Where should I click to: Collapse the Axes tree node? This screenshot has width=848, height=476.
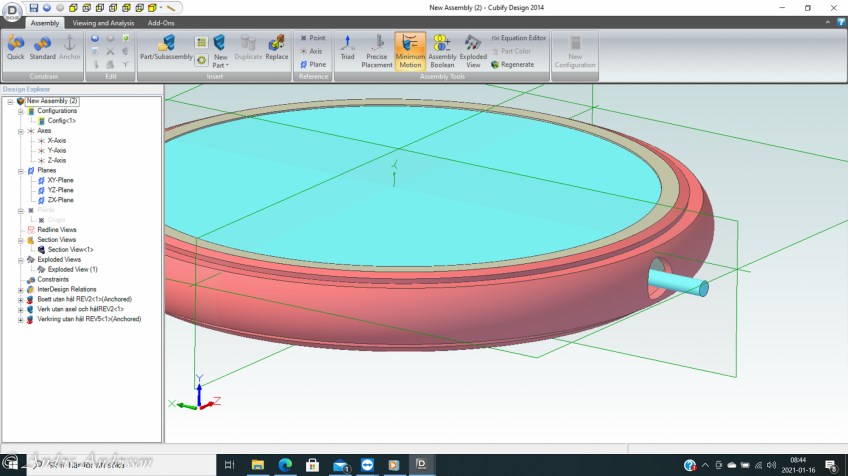point(21,131)
